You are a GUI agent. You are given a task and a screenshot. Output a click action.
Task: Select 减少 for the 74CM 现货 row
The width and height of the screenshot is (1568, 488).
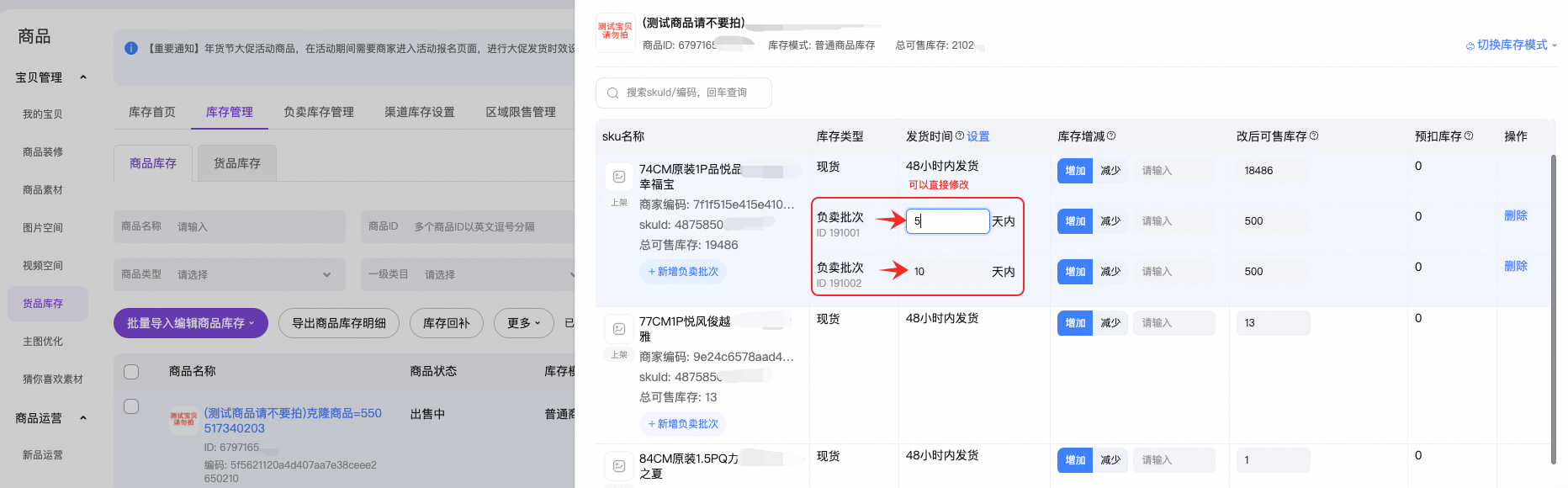pyautogui.click(x=1110, y=171)
